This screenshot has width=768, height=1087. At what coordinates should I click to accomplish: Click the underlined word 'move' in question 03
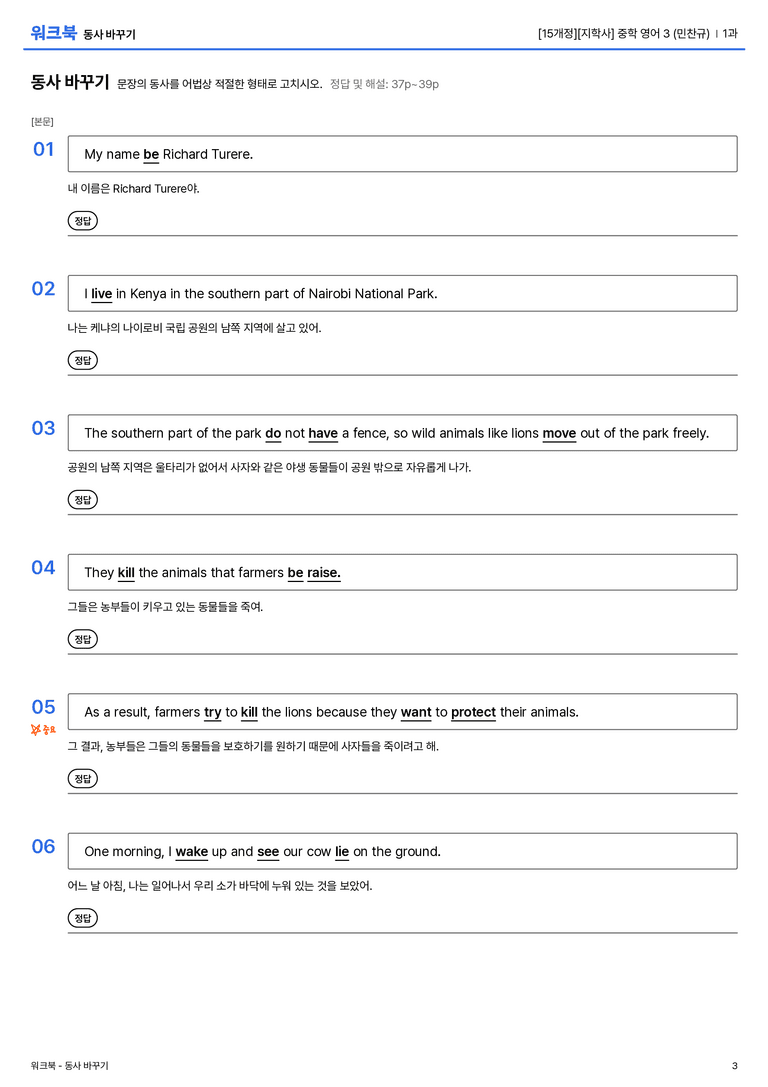tap(559, 433)
